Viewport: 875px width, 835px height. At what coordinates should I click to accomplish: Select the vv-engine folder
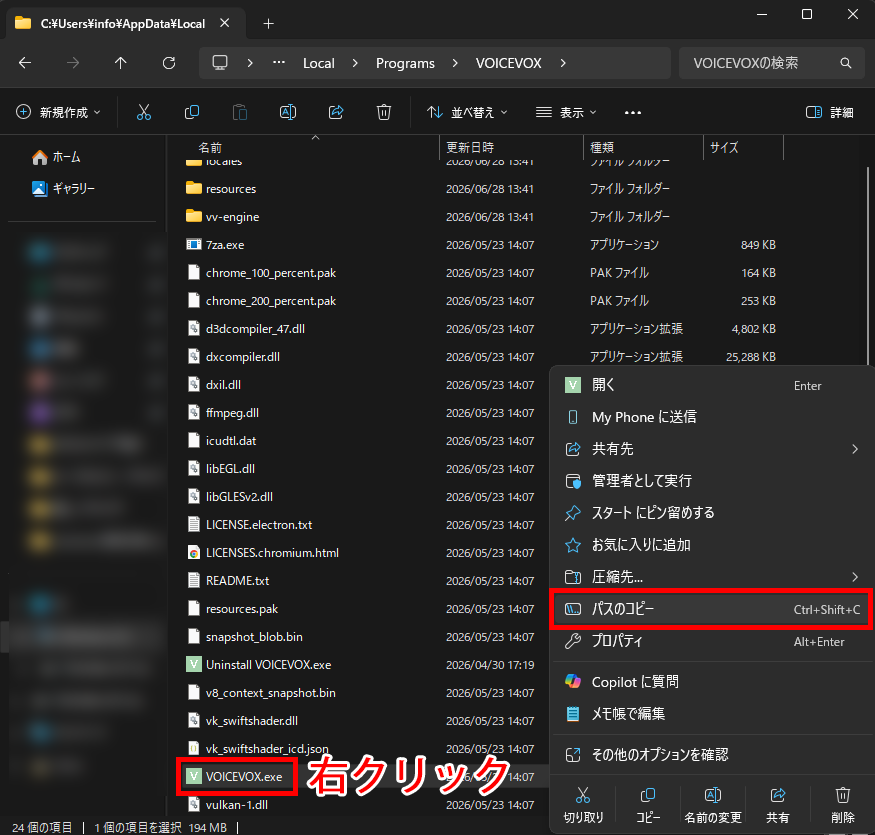coord(223,217)
